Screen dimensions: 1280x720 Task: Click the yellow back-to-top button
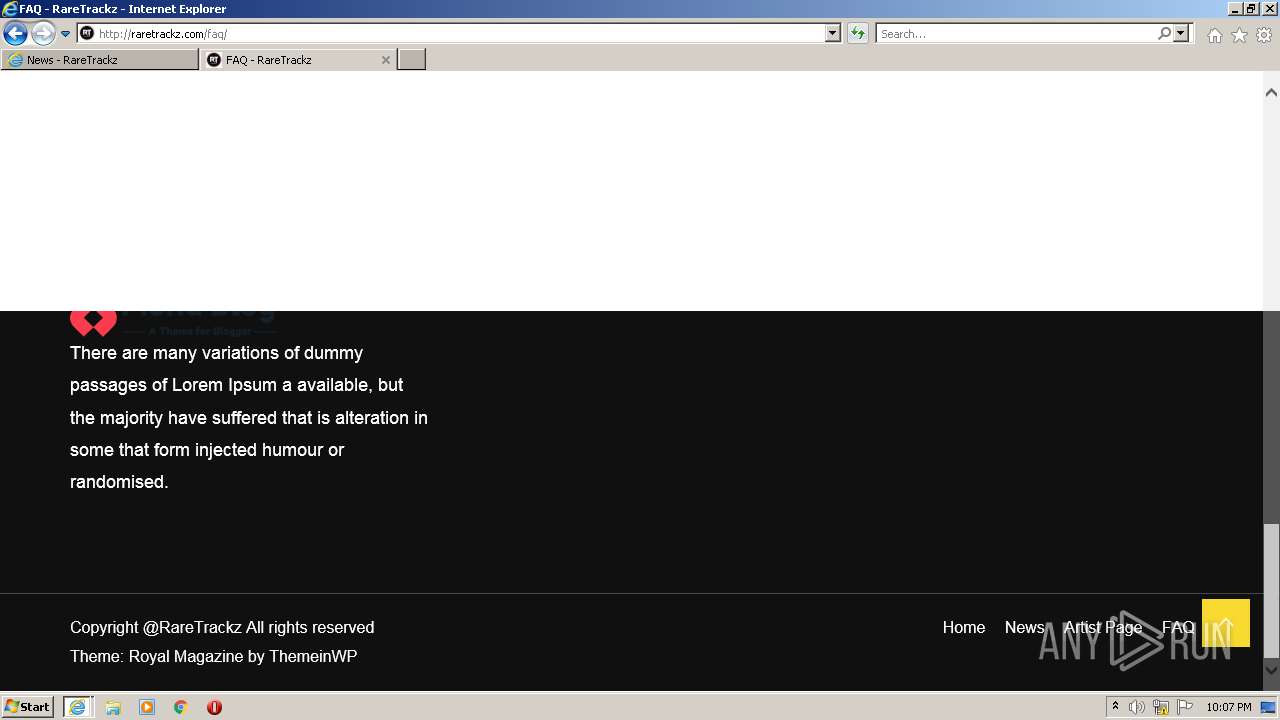point(1226,623)
